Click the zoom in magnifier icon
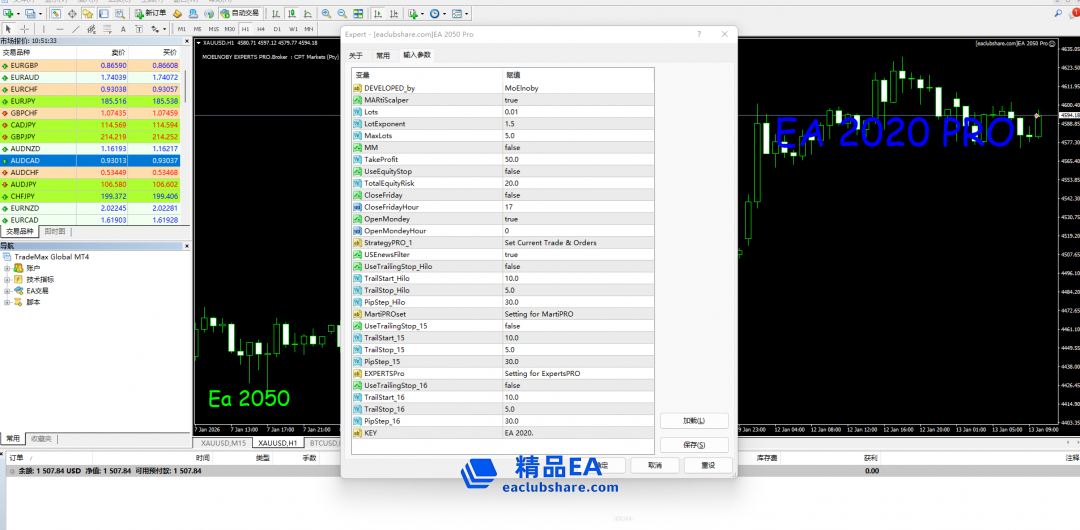Image resolution: width=1080 pixels, height=530 pixels. [327, 14]
